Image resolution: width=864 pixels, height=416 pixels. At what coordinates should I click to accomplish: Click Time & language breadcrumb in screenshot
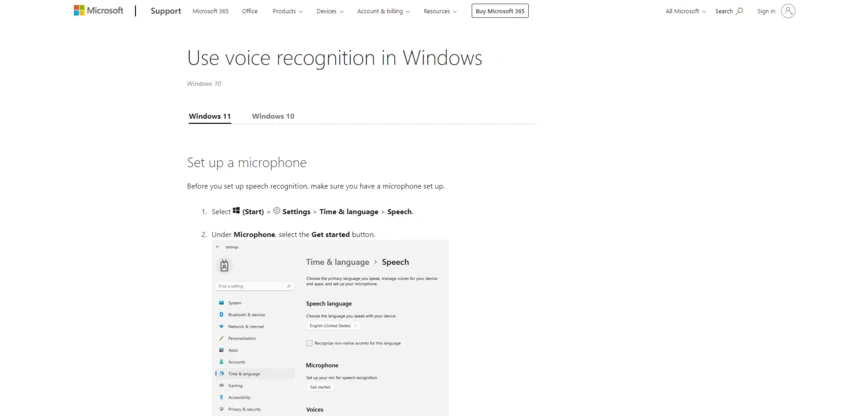(x=338, y=262)
